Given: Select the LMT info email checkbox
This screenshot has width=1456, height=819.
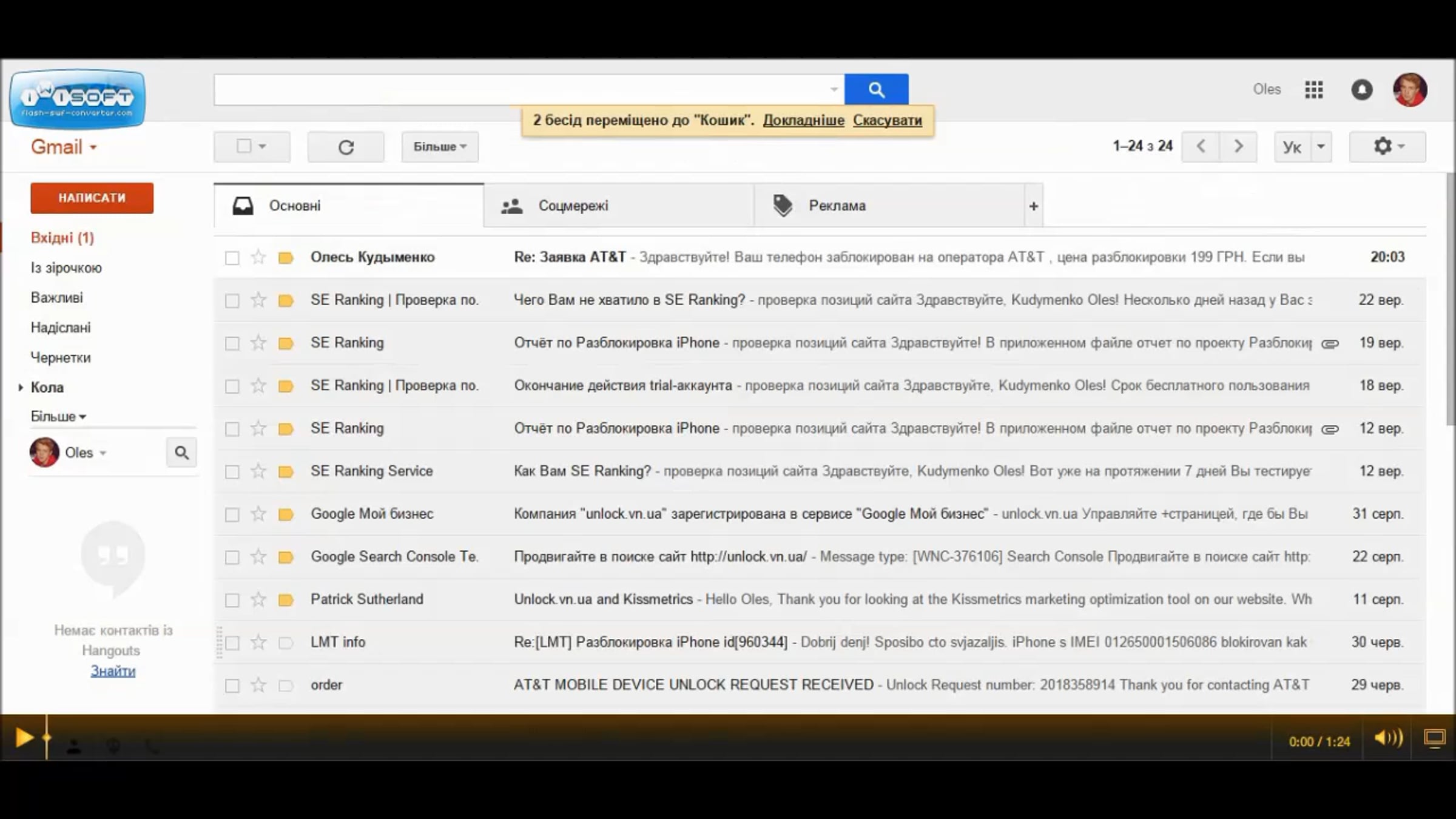Looking at the screenshot, I should 232,642.
